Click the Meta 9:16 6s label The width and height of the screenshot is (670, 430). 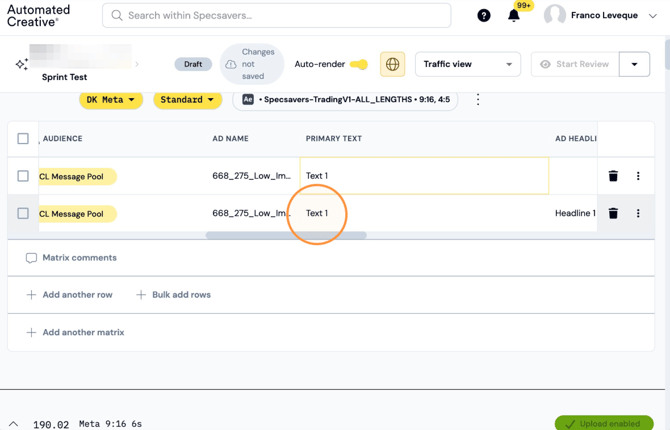(110, 424)
